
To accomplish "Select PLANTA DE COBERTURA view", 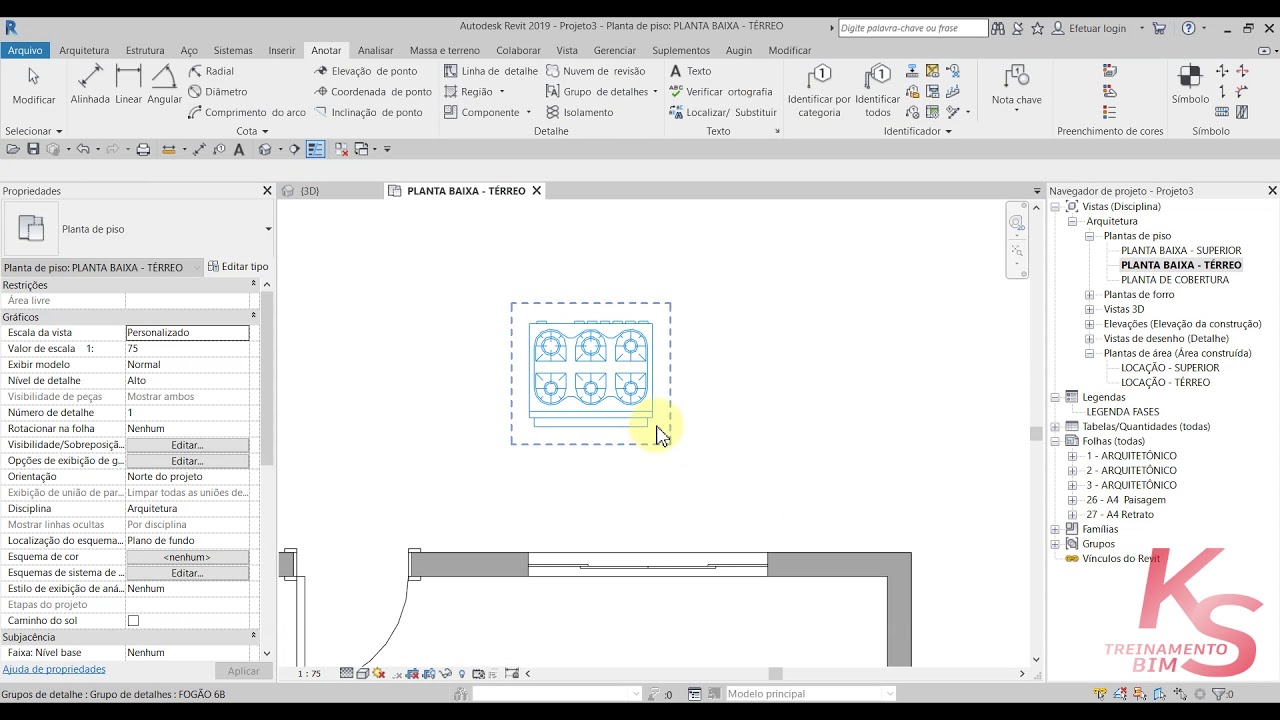I will pos(1174,280).
